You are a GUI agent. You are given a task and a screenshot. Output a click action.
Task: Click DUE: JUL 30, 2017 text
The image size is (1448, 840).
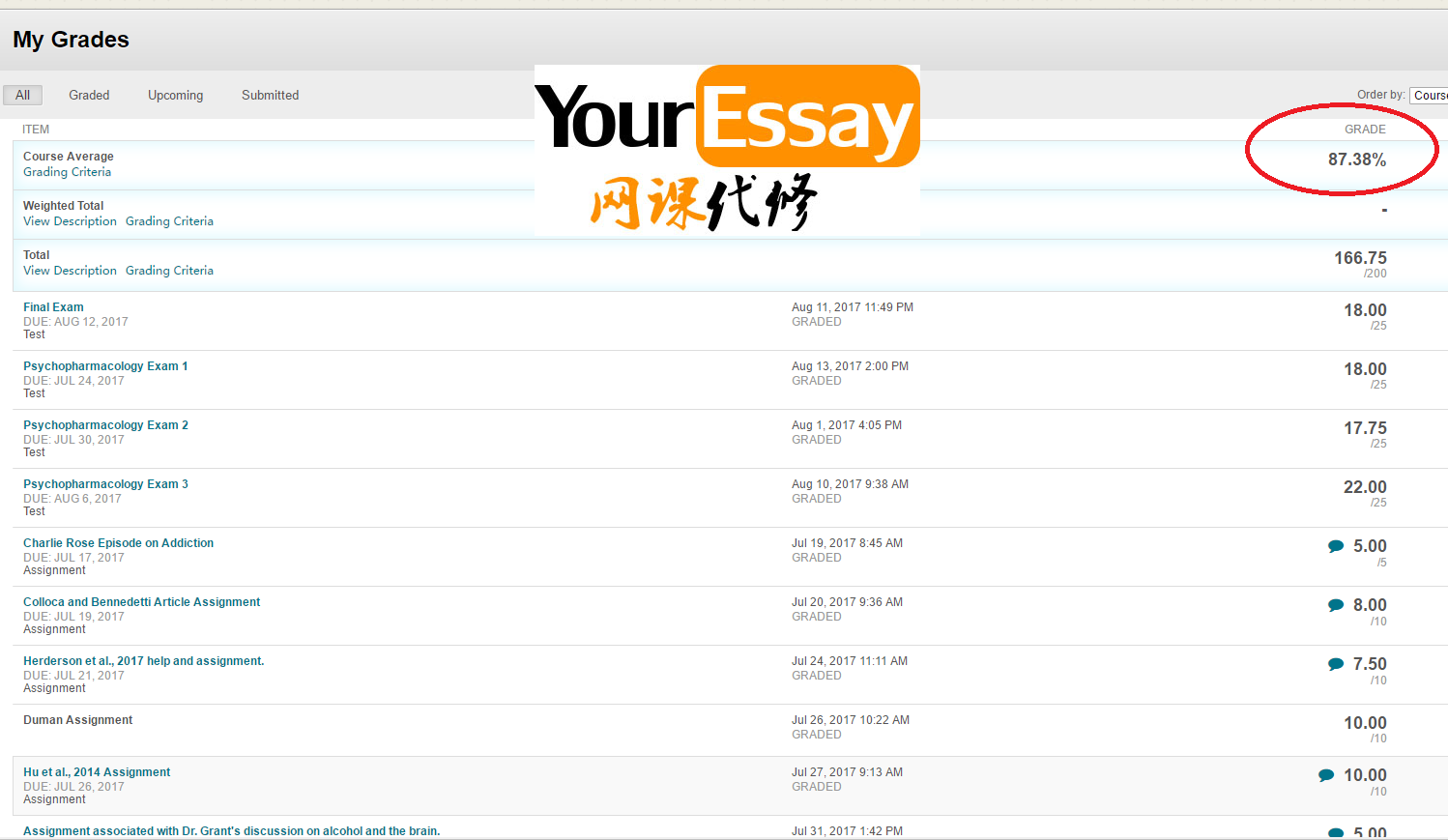click(73, 440)
